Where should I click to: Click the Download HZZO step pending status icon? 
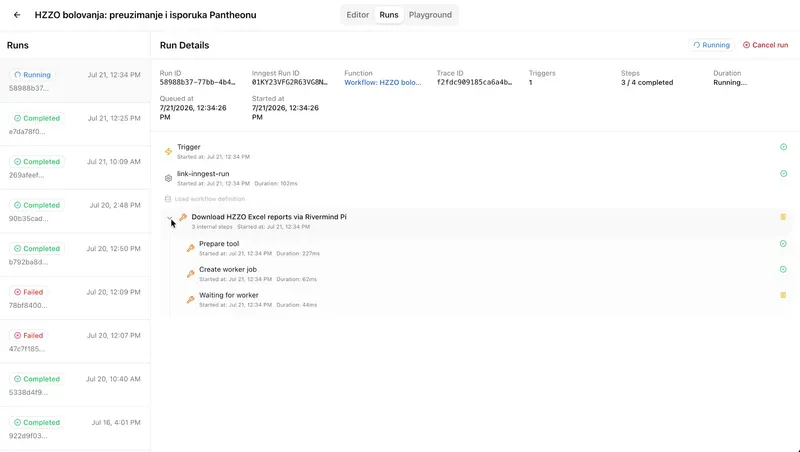[783, 217]
